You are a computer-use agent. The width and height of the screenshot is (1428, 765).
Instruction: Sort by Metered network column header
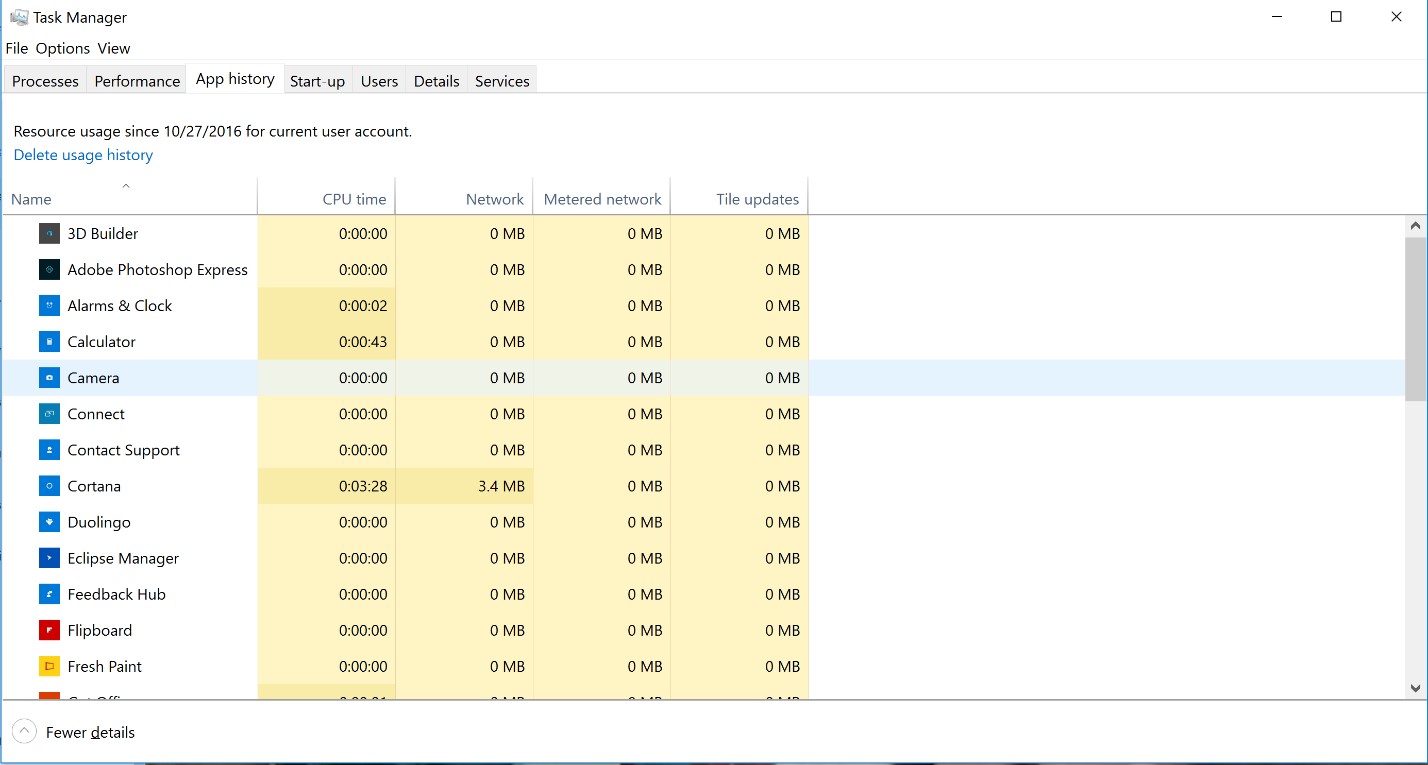(602, 196)
